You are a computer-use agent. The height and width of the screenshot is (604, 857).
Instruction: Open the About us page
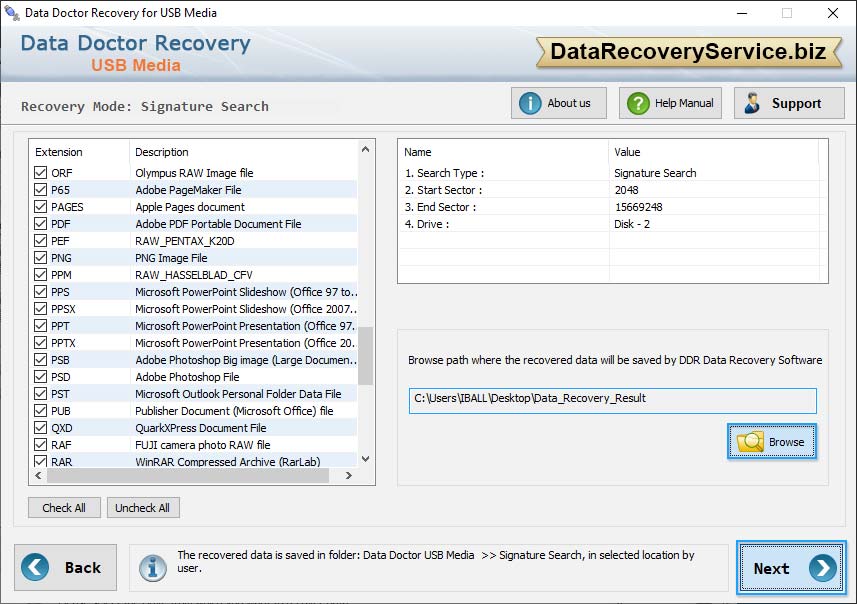(x=559, y=103)
